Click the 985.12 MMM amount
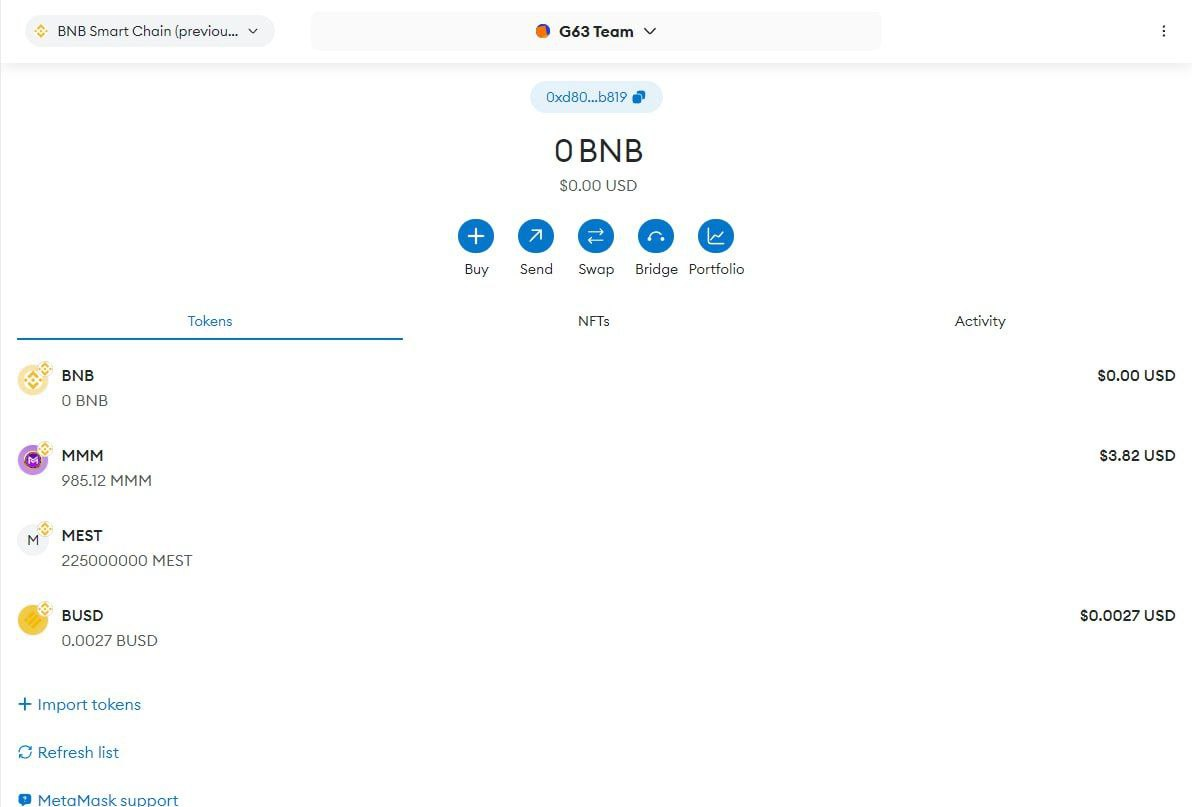 pos(106,480)
